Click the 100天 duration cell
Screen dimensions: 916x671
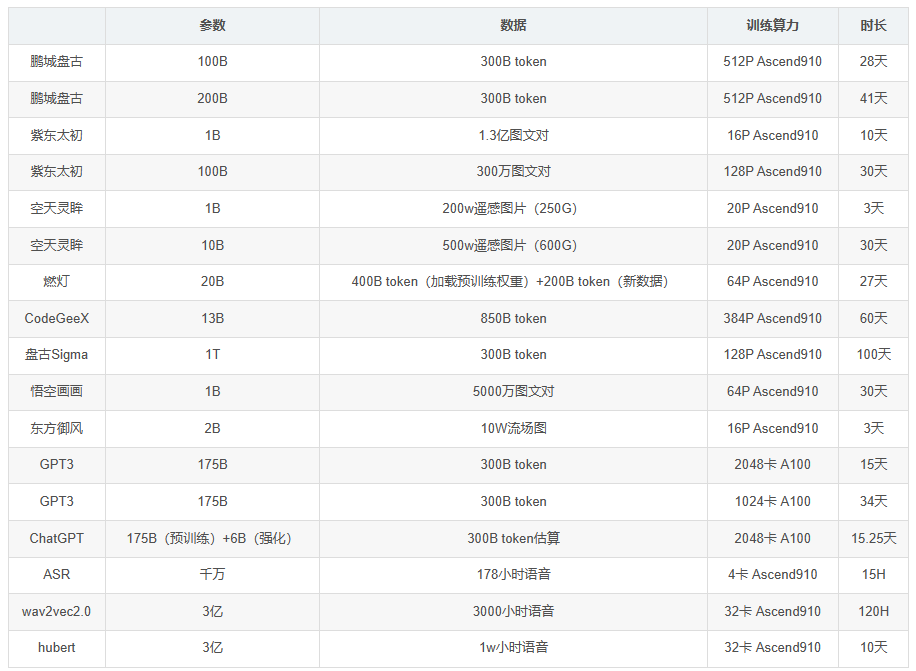[873, 354]
